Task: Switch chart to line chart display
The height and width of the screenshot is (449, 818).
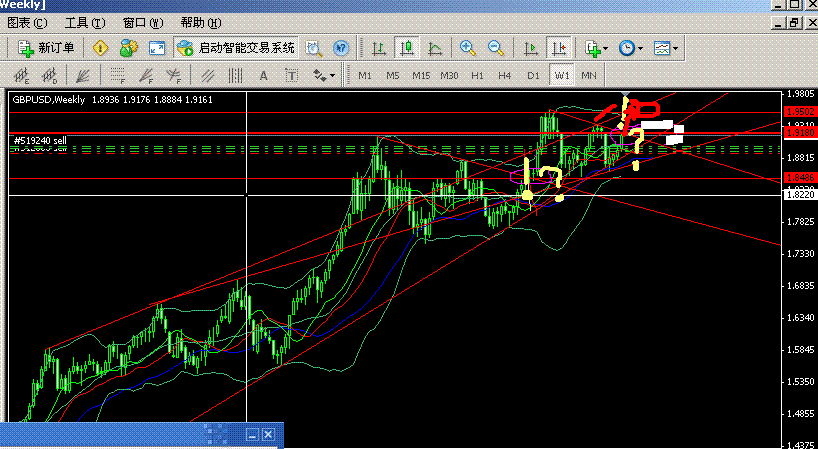Action: tap(434, 48)
